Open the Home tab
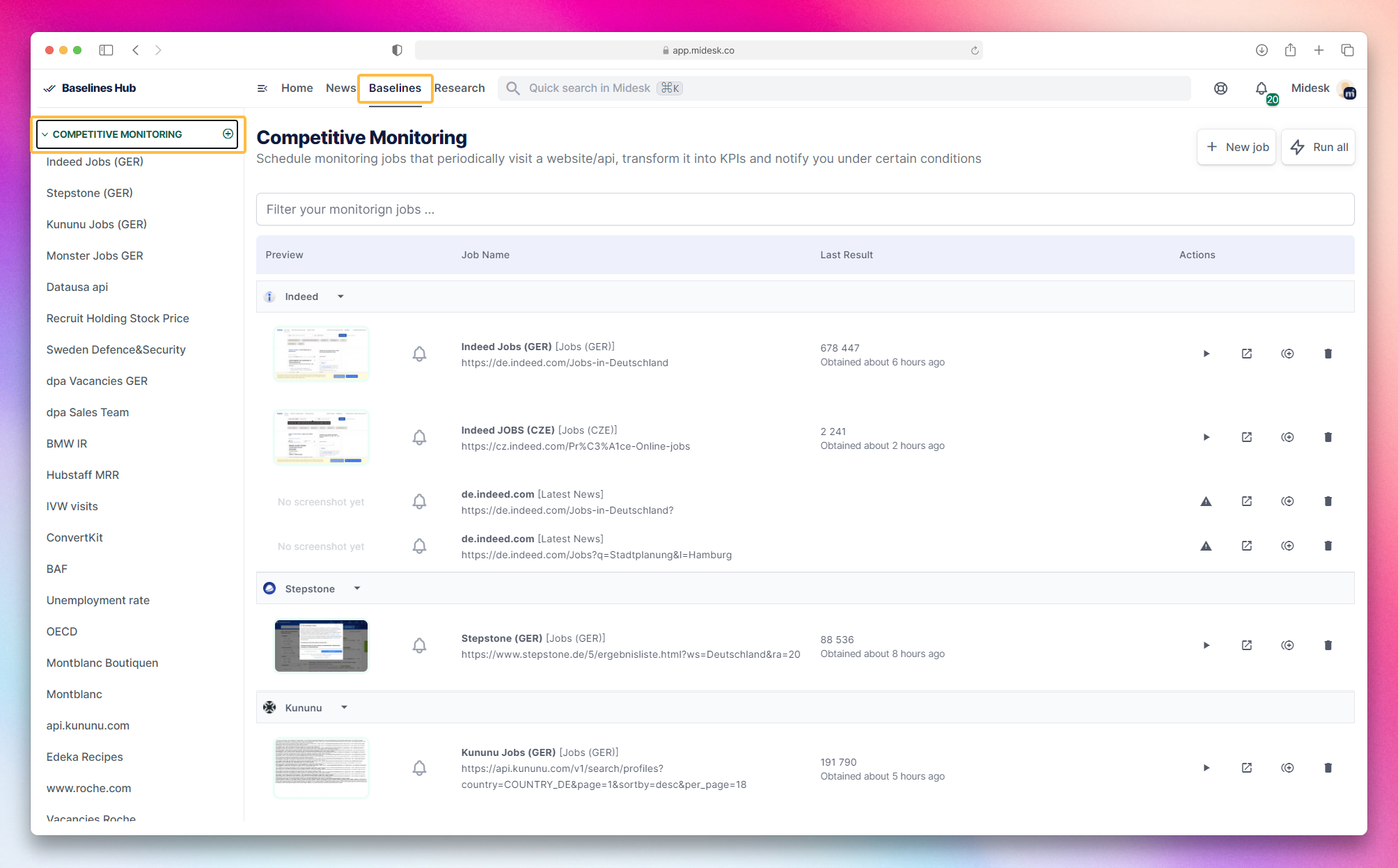This screenshot has width=1398, height=868. click(297, 88)
